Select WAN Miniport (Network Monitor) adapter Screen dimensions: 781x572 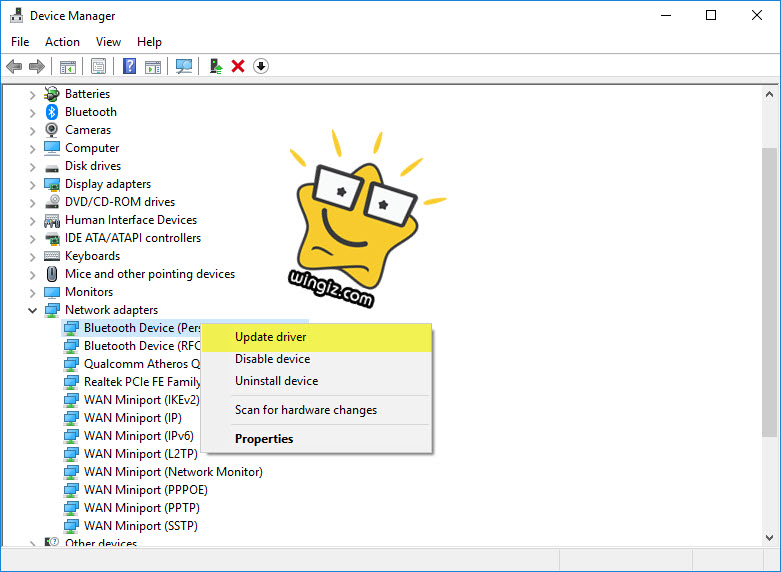(173, 472)
